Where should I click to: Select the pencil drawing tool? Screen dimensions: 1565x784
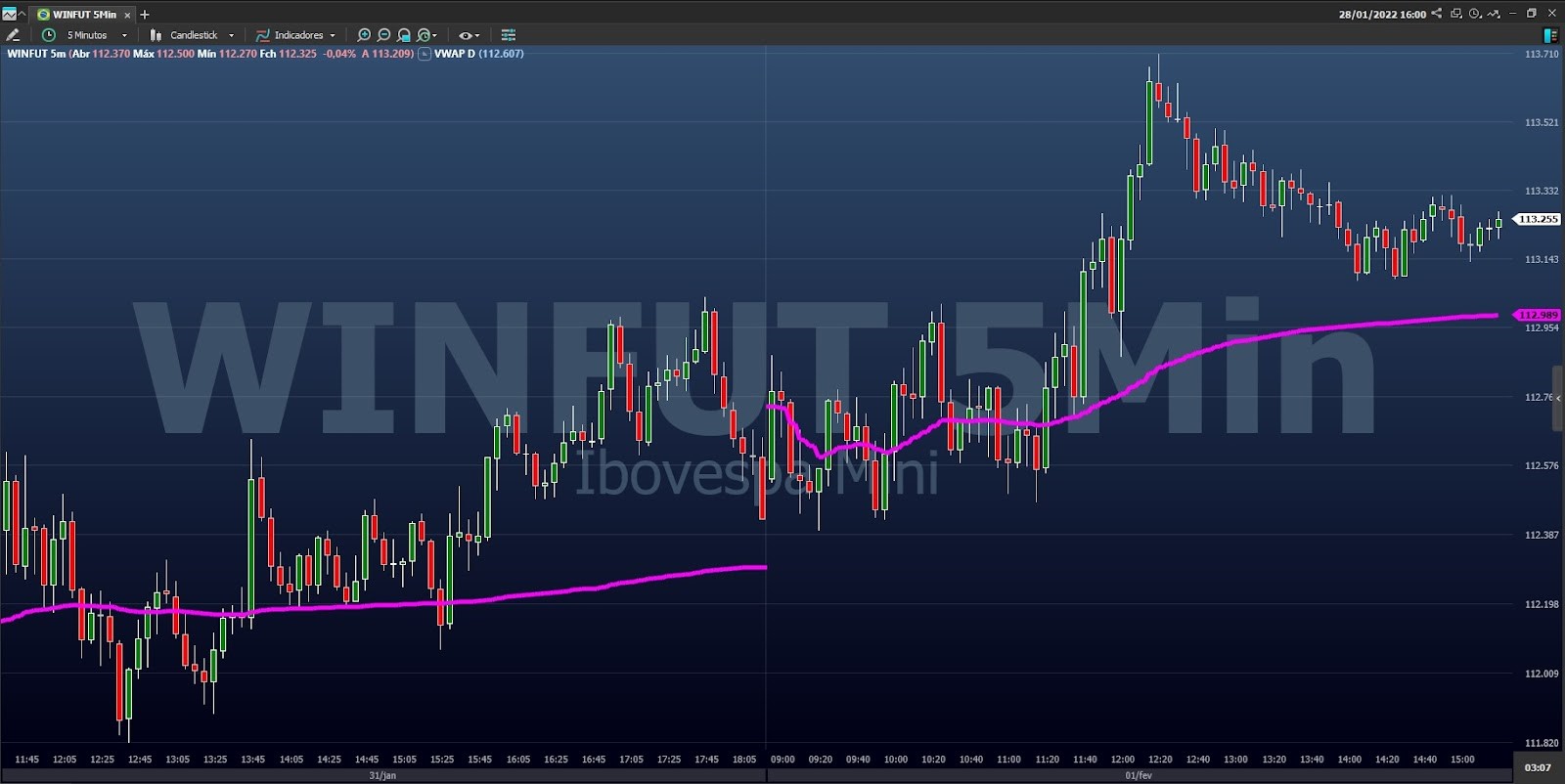(13, 35)
